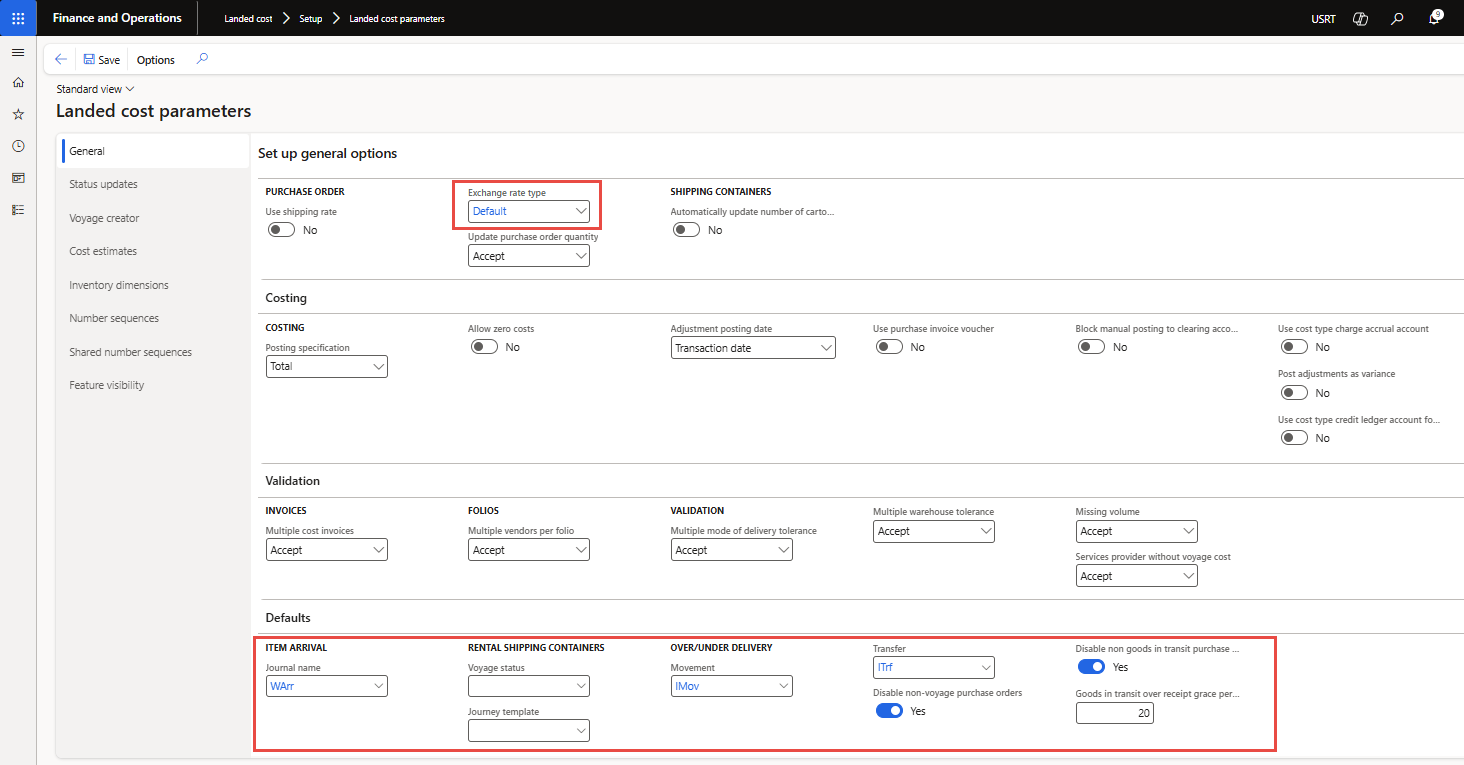This screenshot has width=1464, height=765.
Task: Click the Save button
Action: click(102, 60)
